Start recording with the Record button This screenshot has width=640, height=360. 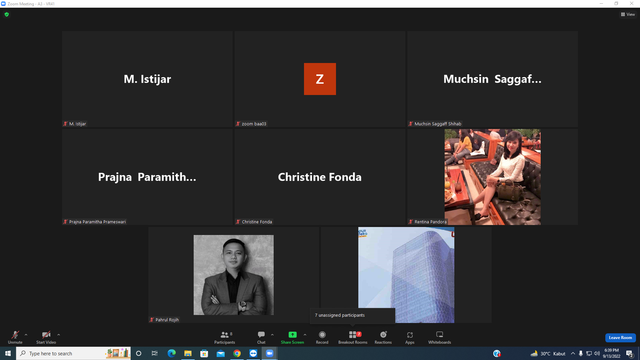pos(322,337)
